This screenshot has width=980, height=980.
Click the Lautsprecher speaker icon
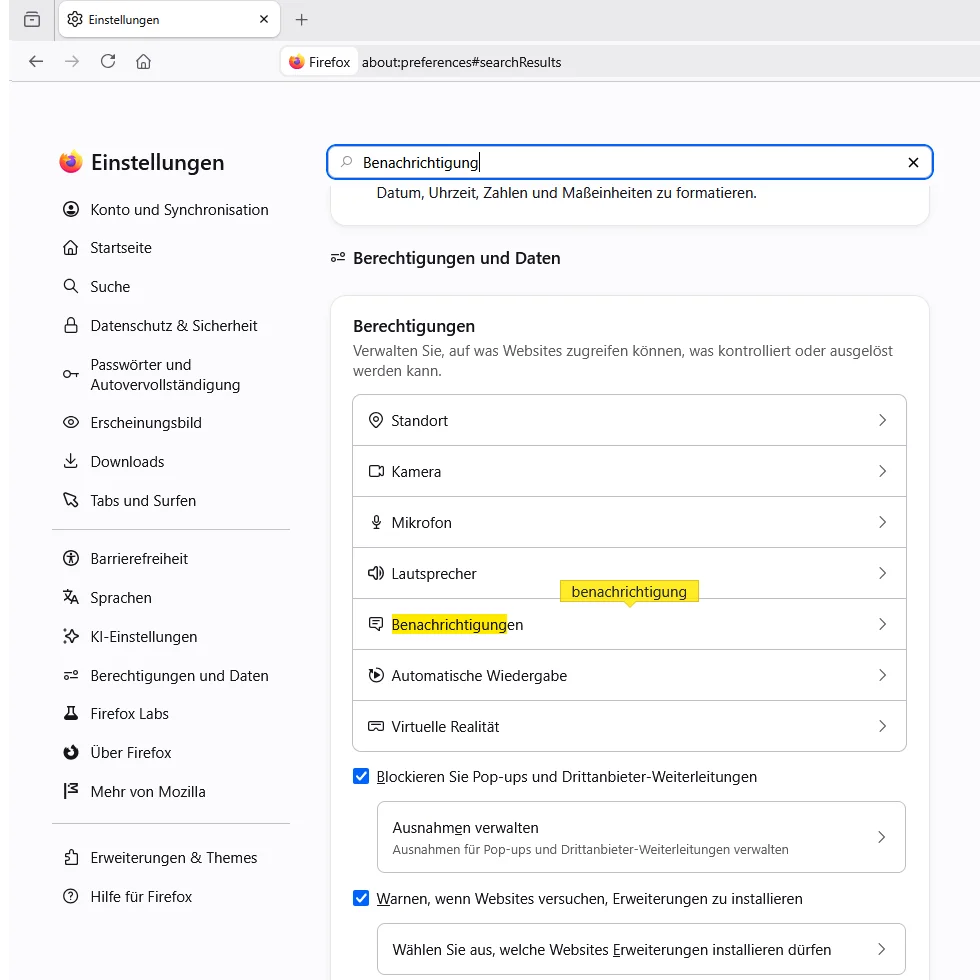[x=376, y=573]
